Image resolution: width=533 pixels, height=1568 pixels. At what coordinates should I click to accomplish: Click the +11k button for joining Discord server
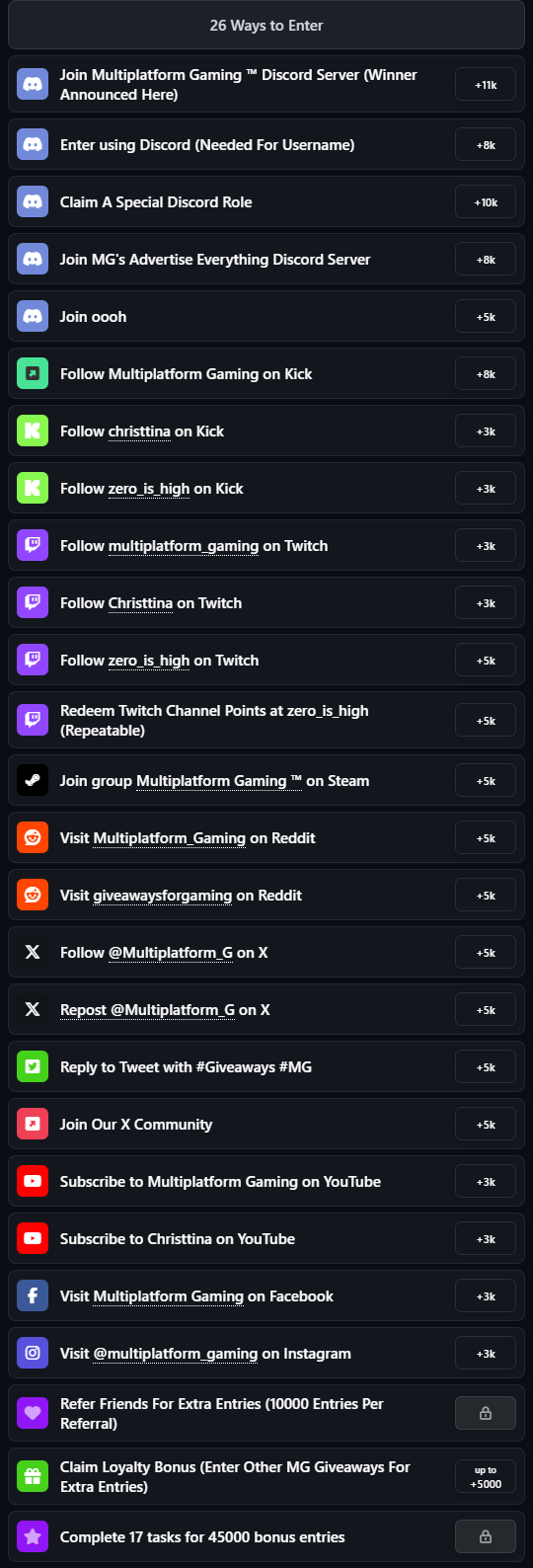(x=486, y=85)
